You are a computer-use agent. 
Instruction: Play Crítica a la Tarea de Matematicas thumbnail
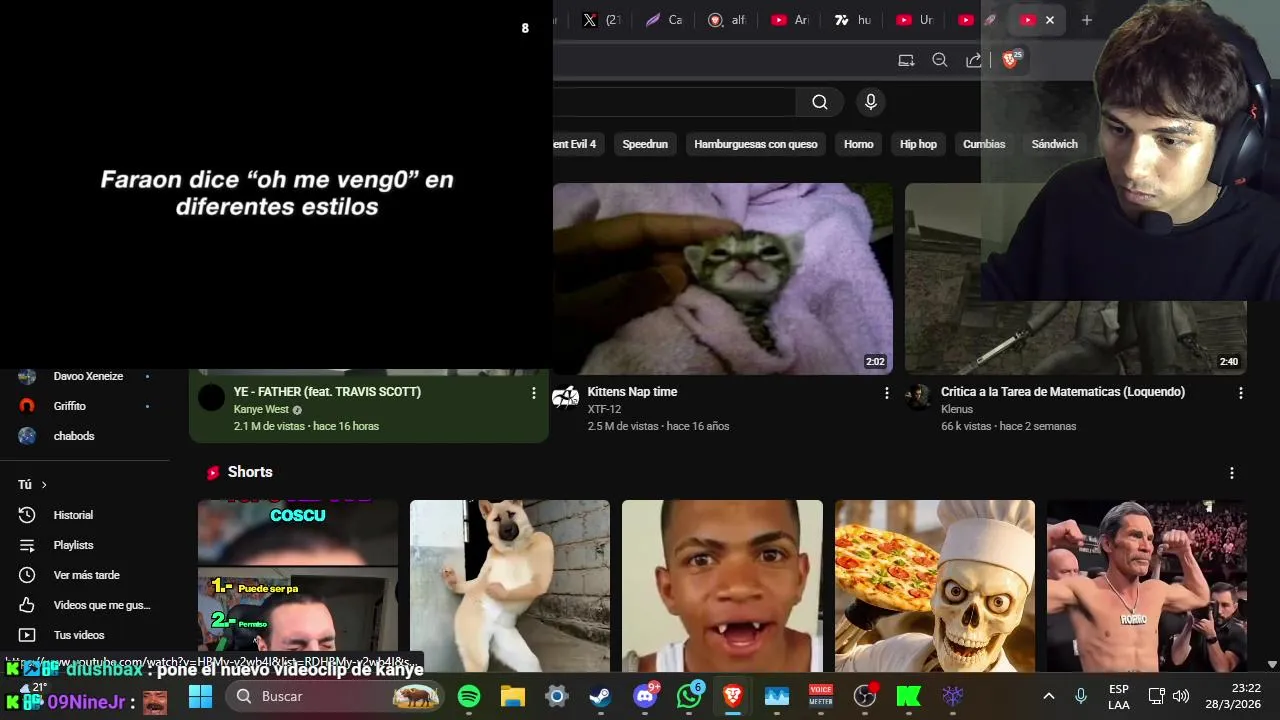[x=1076, y=279]
